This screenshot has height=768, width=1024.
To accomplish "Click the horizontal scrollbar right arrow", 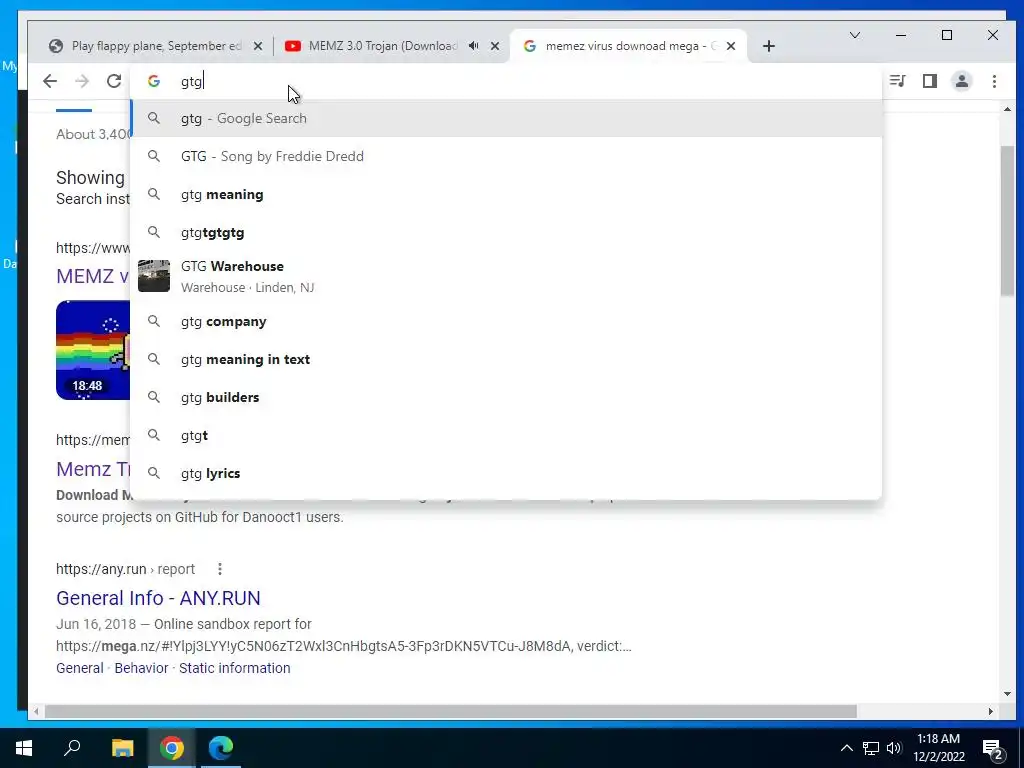I will click(991, 711).
